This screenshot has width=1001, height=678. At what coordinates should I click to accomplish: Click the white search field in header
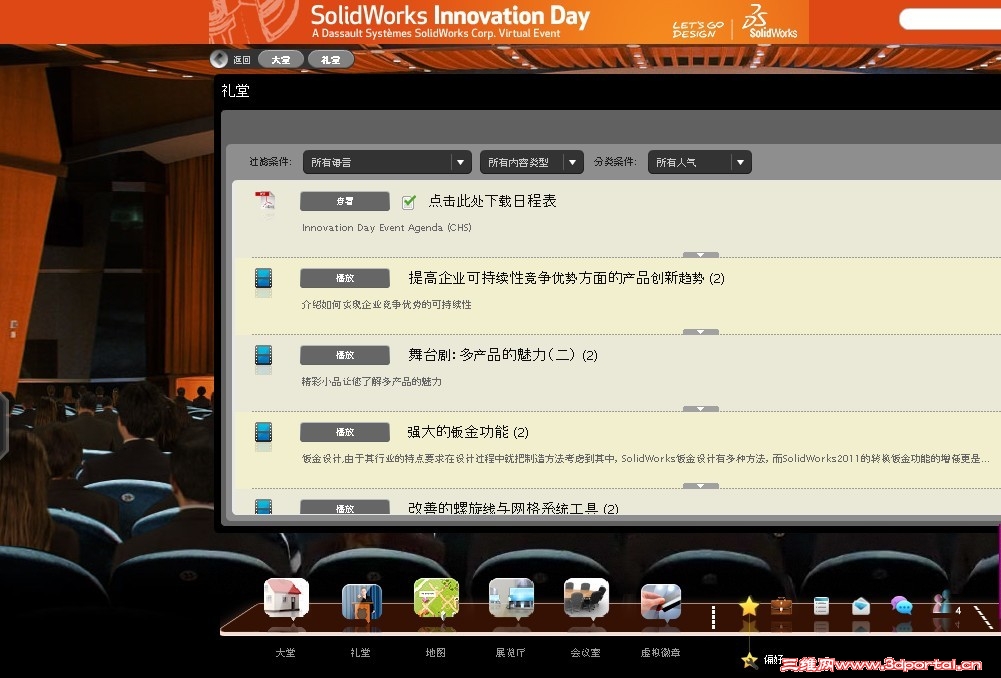pos(950,19)
